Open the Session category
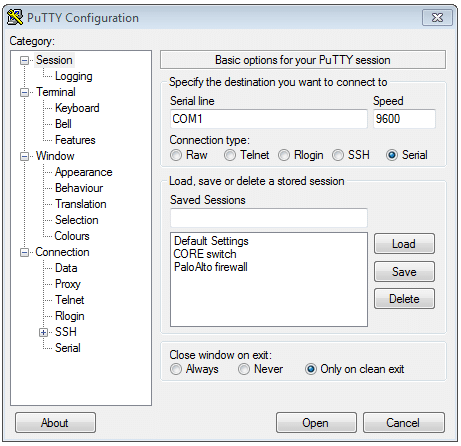Screen dimensions: 461x446 pyautogui.click(x=54, y=60)
